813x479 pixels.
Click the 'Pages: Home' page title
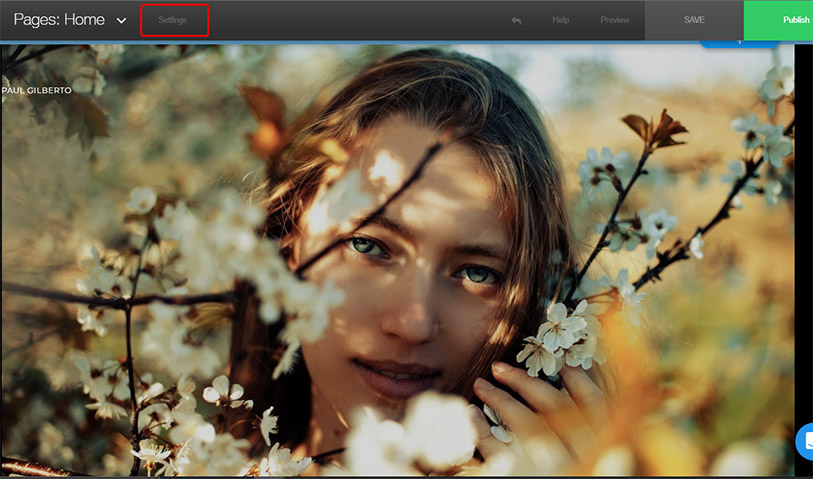pyautogui.click(x=59, y=20)
